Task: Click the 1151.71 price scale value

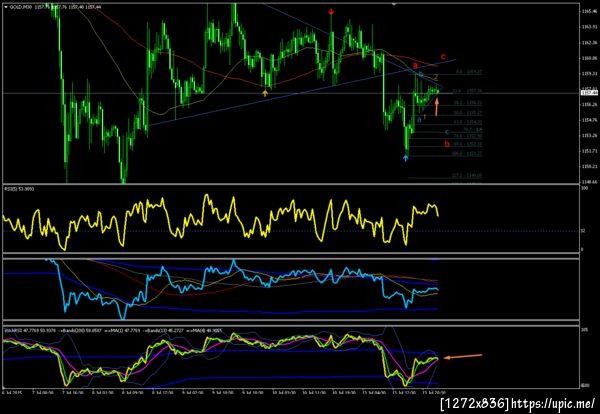Action: coord(589,151)
